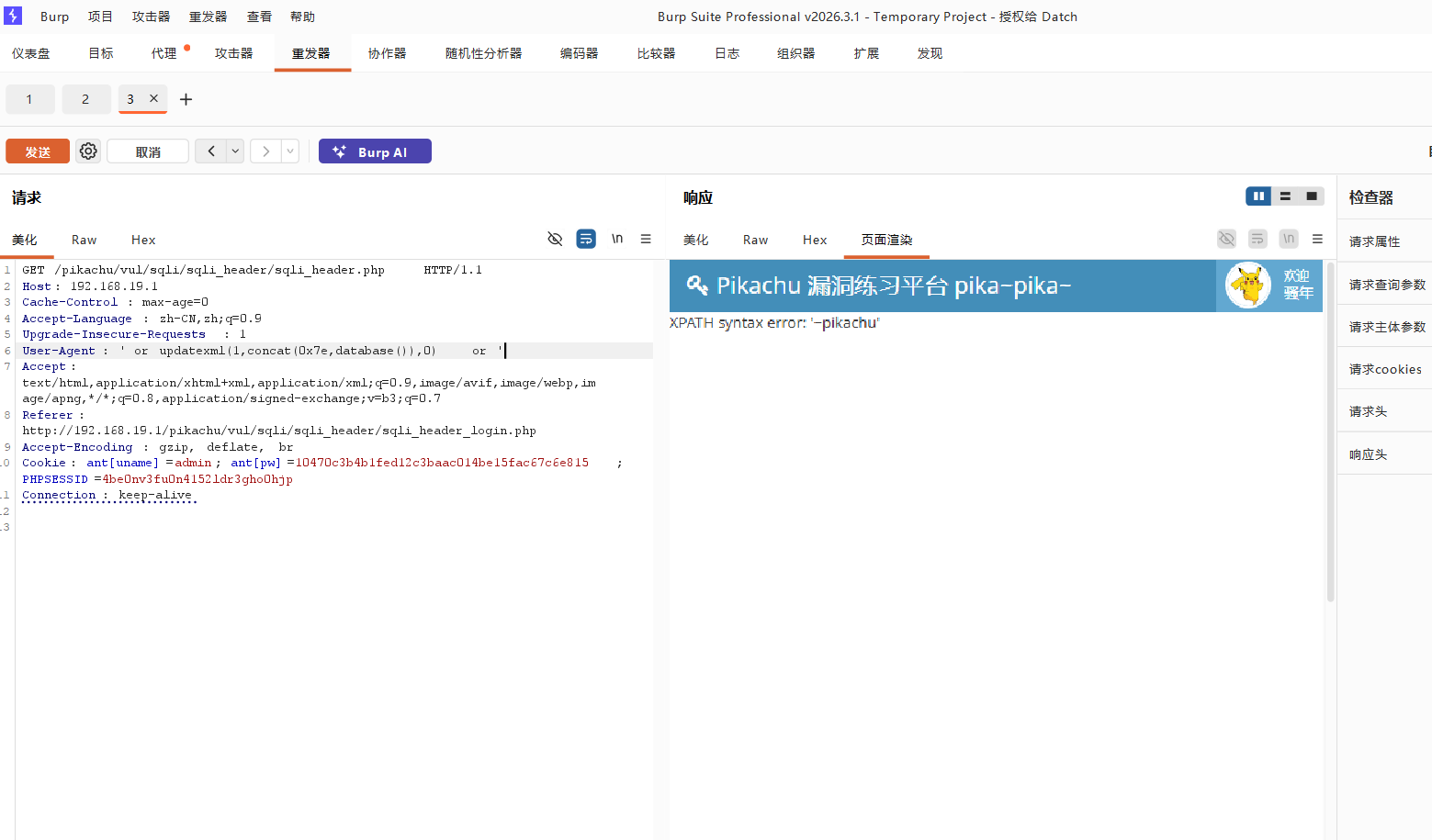This screenshot has height=840, width=1432.
Task: Switch to side-by-side request/response layout
Action: [1258, 196]
